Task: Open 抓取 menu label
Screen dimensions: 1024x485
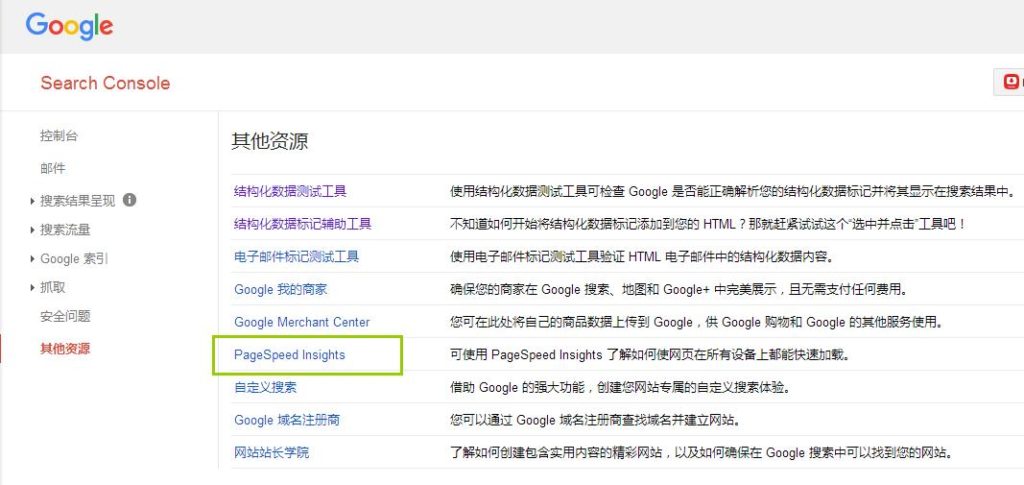Action: coord(53,287)
